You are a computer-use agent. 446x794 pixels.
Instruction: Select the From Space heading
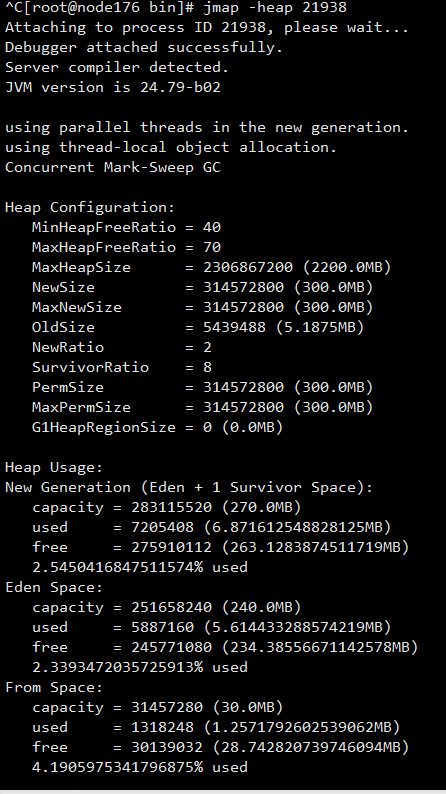54,687
